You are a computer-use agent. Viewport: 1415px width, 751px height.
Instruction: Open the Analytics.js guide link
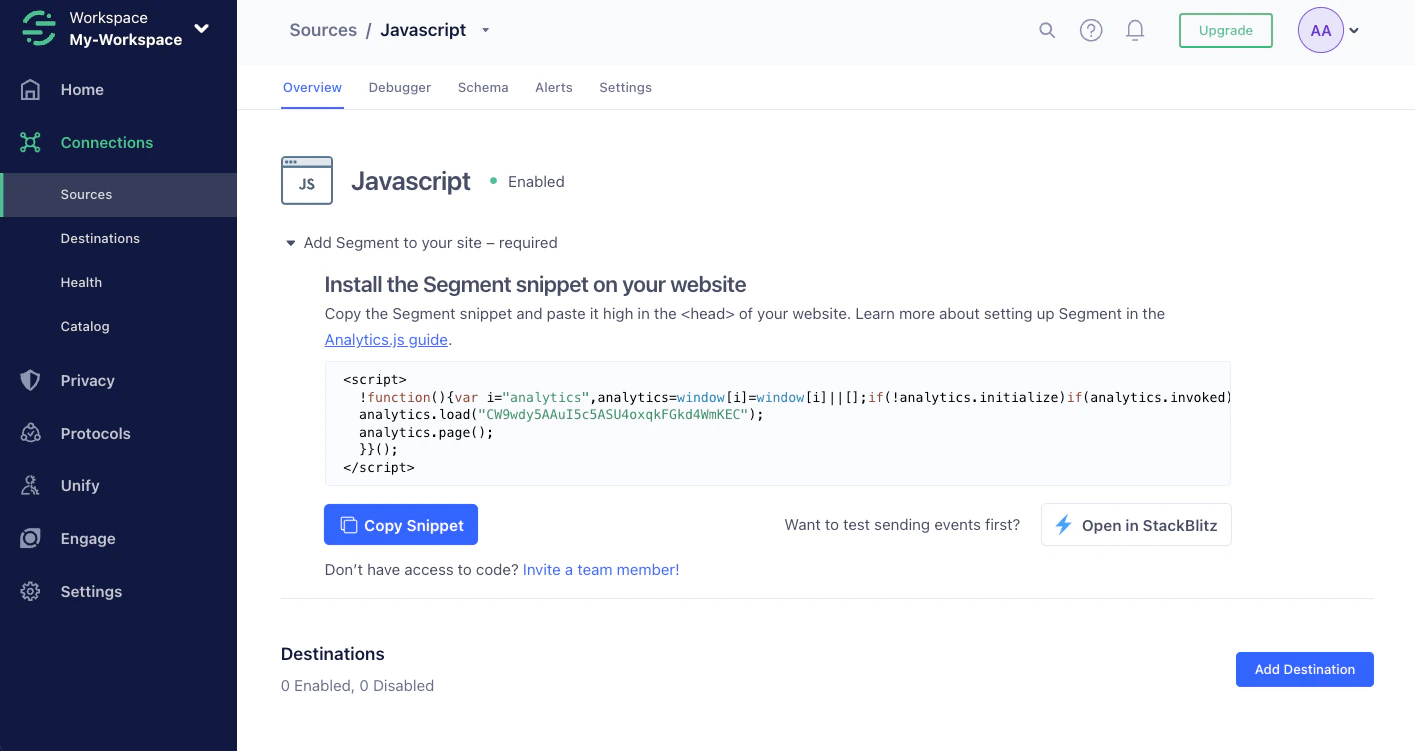pos(385,339)
